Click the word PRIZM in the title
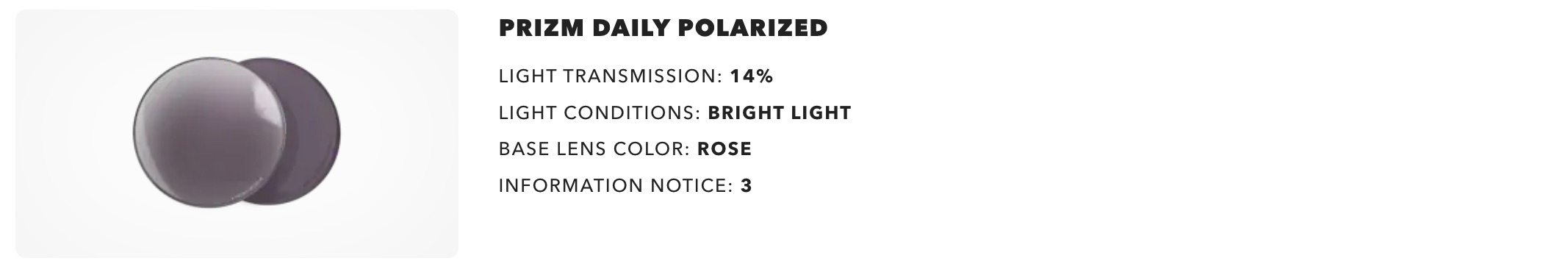Image resolution: width=1568 pixels, height=272 pixels. (x=542, y=28)
